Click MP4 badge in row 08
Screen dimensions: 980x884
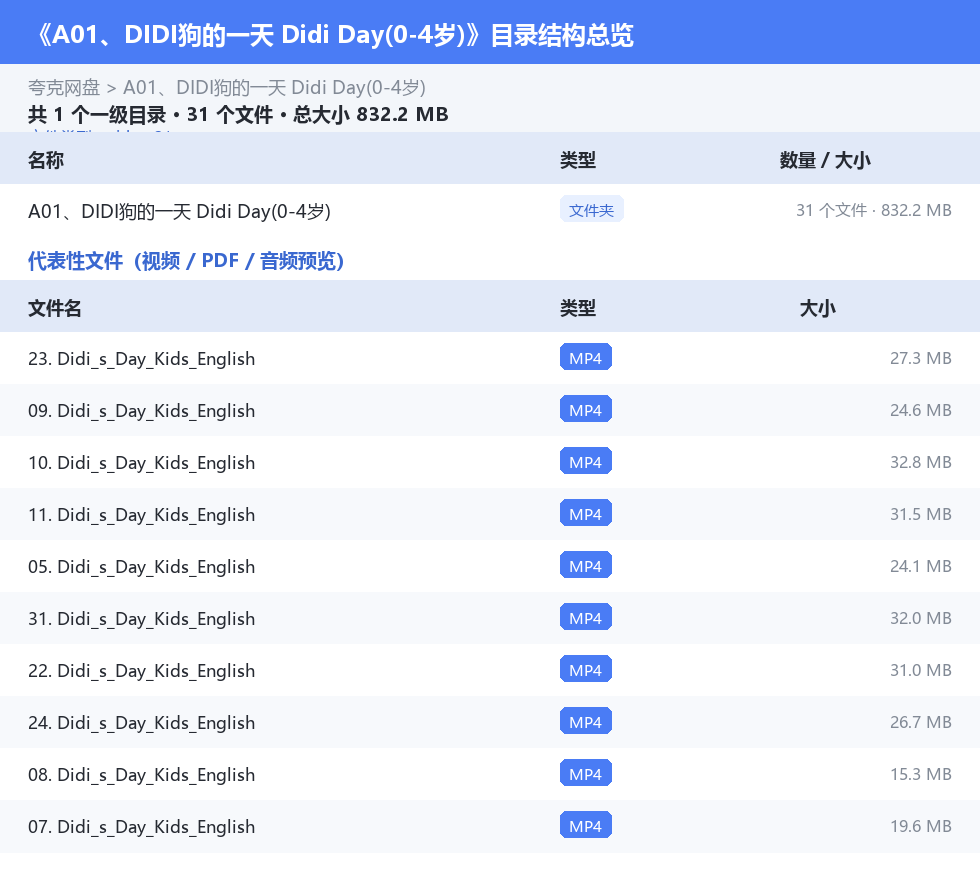pos(586,773)
